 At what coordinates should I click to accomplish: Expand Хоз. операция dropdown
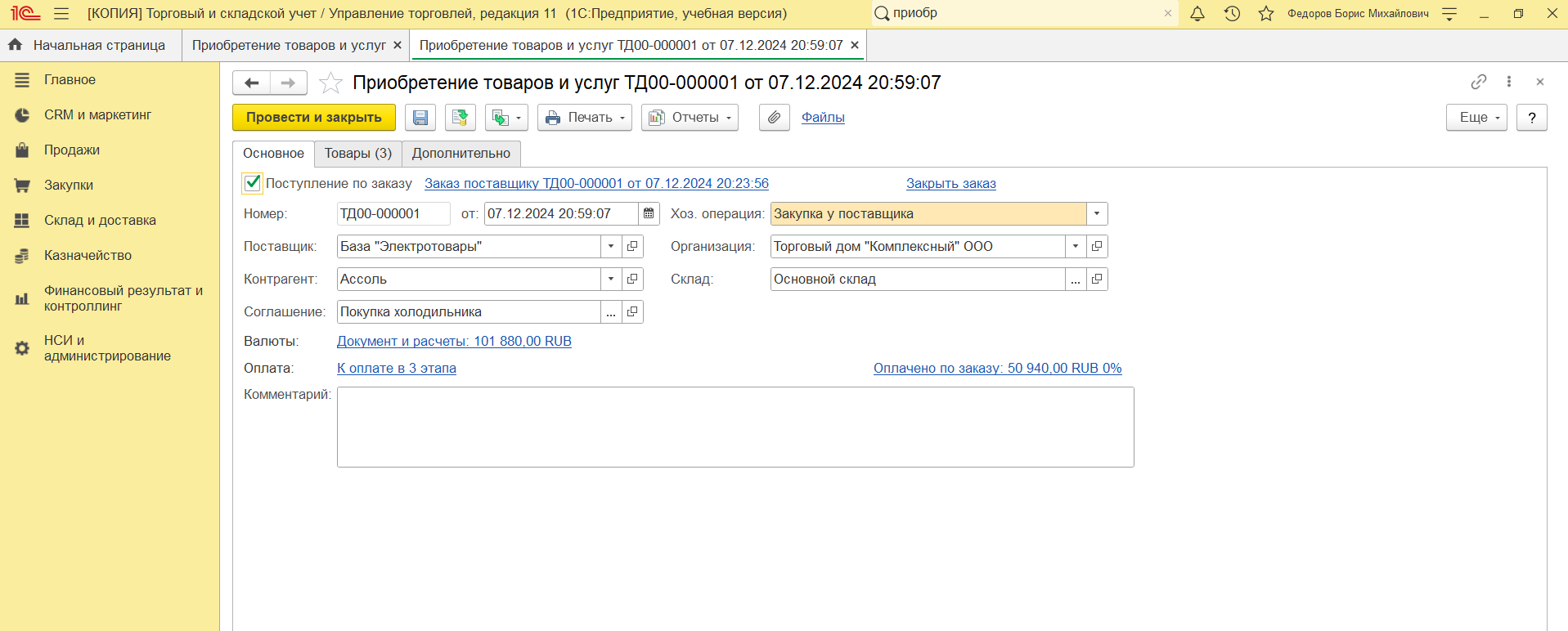pyautogui.click(x=1097, y=214)
